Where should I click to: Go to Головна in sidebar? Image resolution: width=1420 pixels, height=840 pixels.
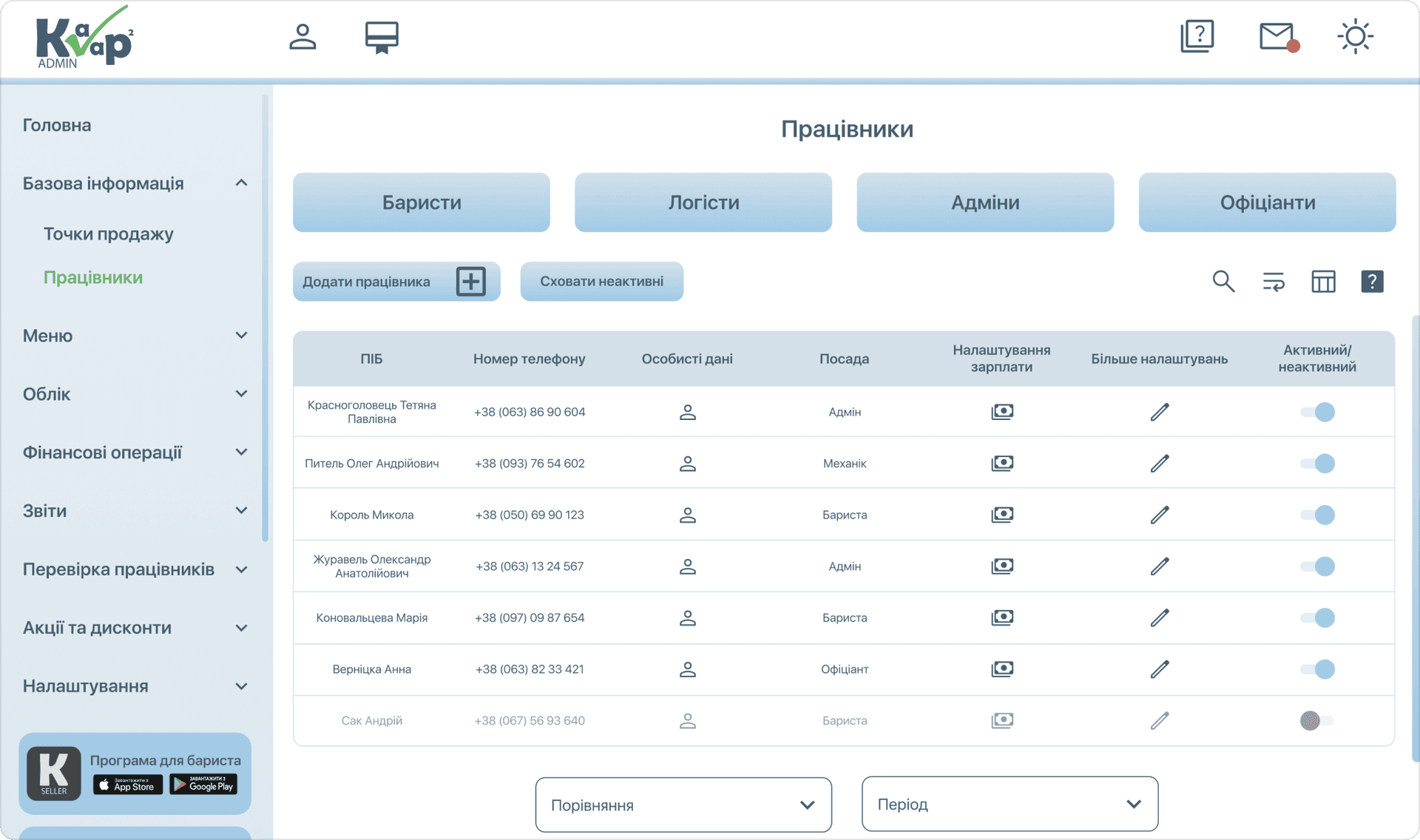57,125
